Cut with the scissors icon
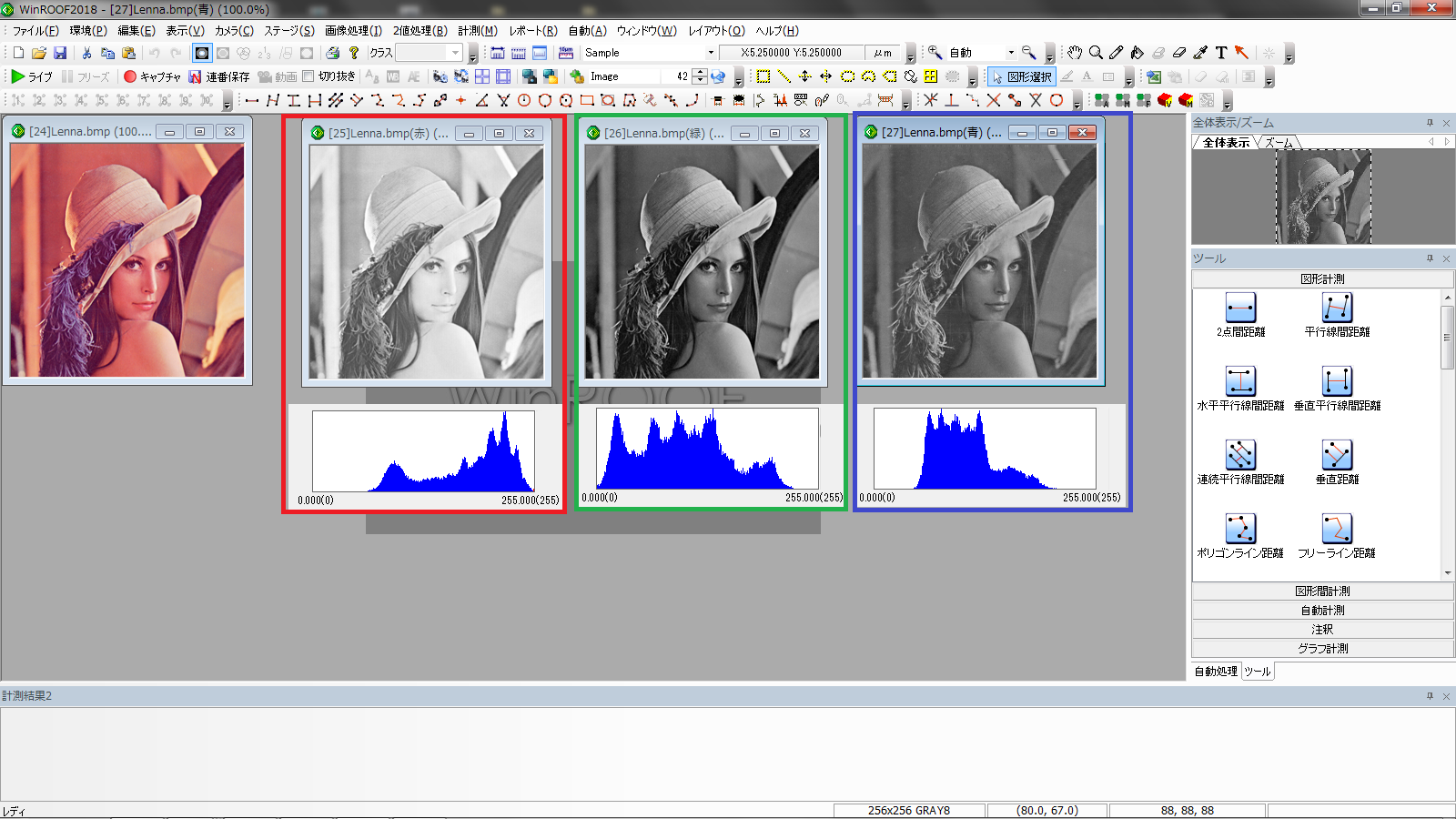Screen dimensions: 1456x819 click(x=86, y=53)
